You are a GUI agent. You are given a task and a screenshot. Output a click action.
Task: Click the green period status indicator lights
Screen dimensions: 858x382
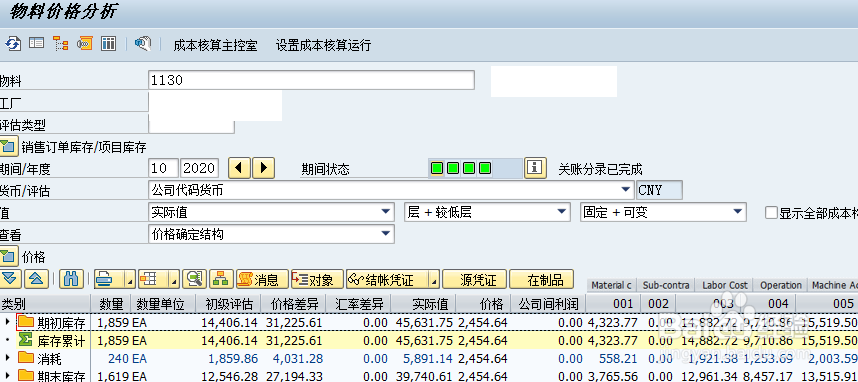pyautogui.click(x=461, y=168)
